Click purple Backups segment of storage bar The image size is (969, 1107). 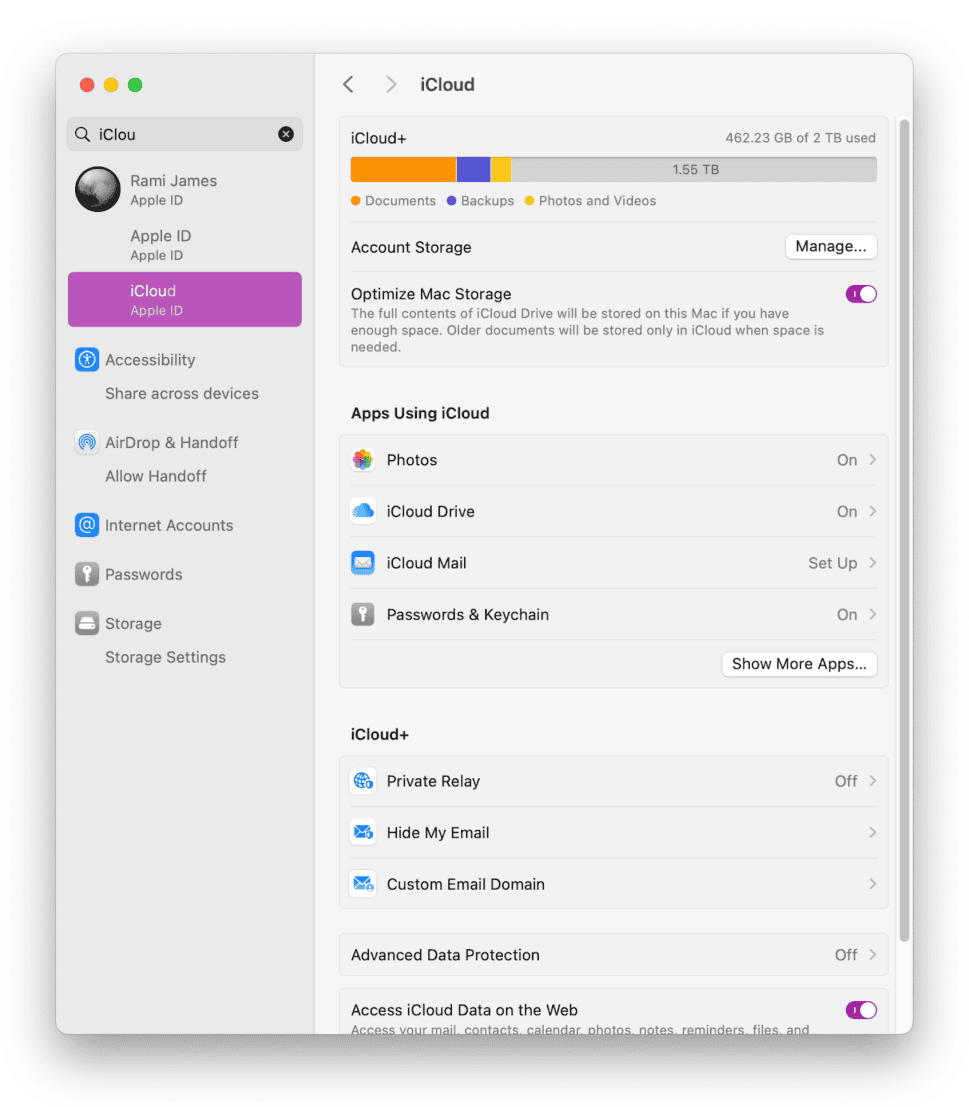474,169
